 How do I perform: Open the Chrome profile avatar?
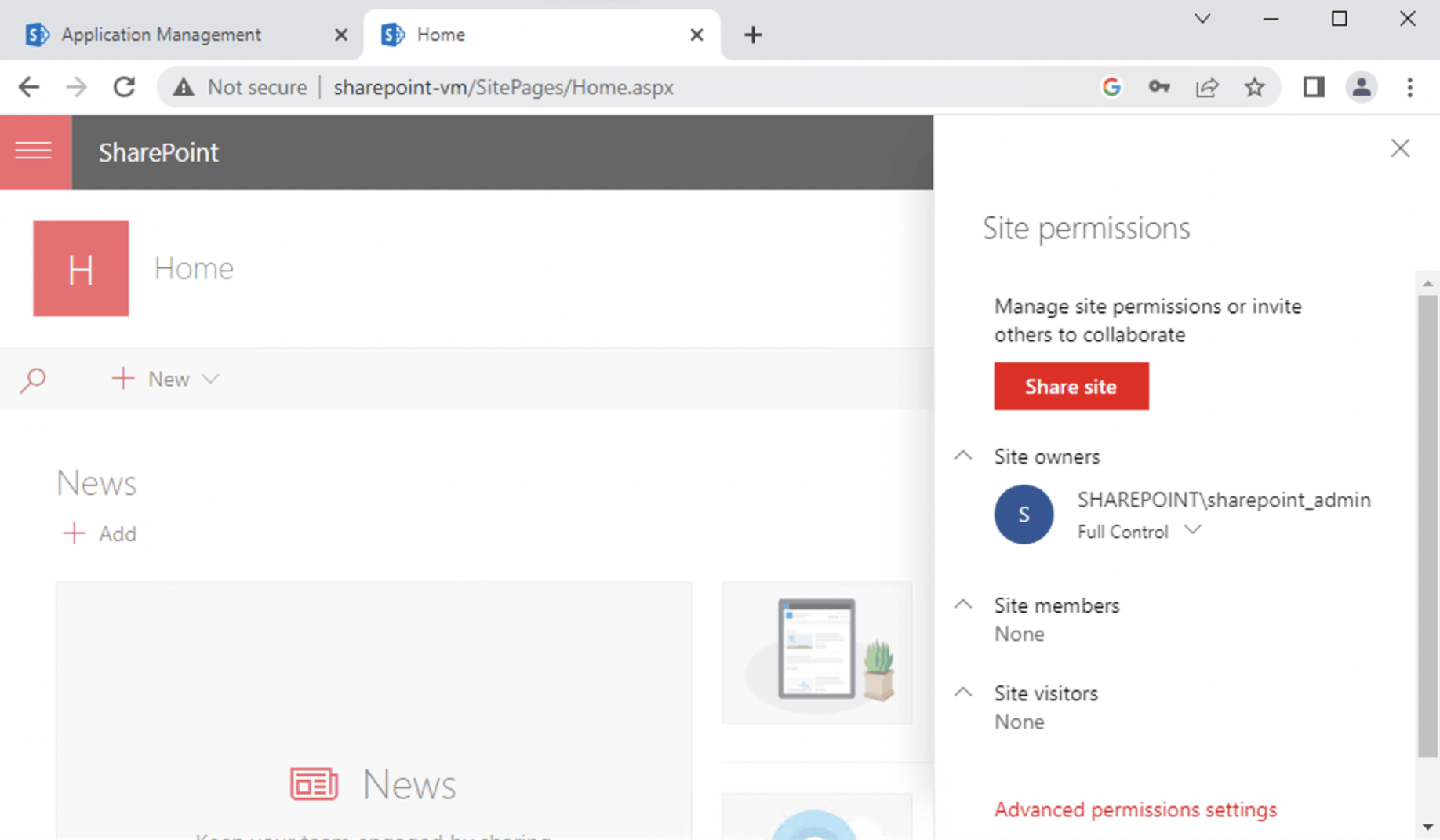1362,87
